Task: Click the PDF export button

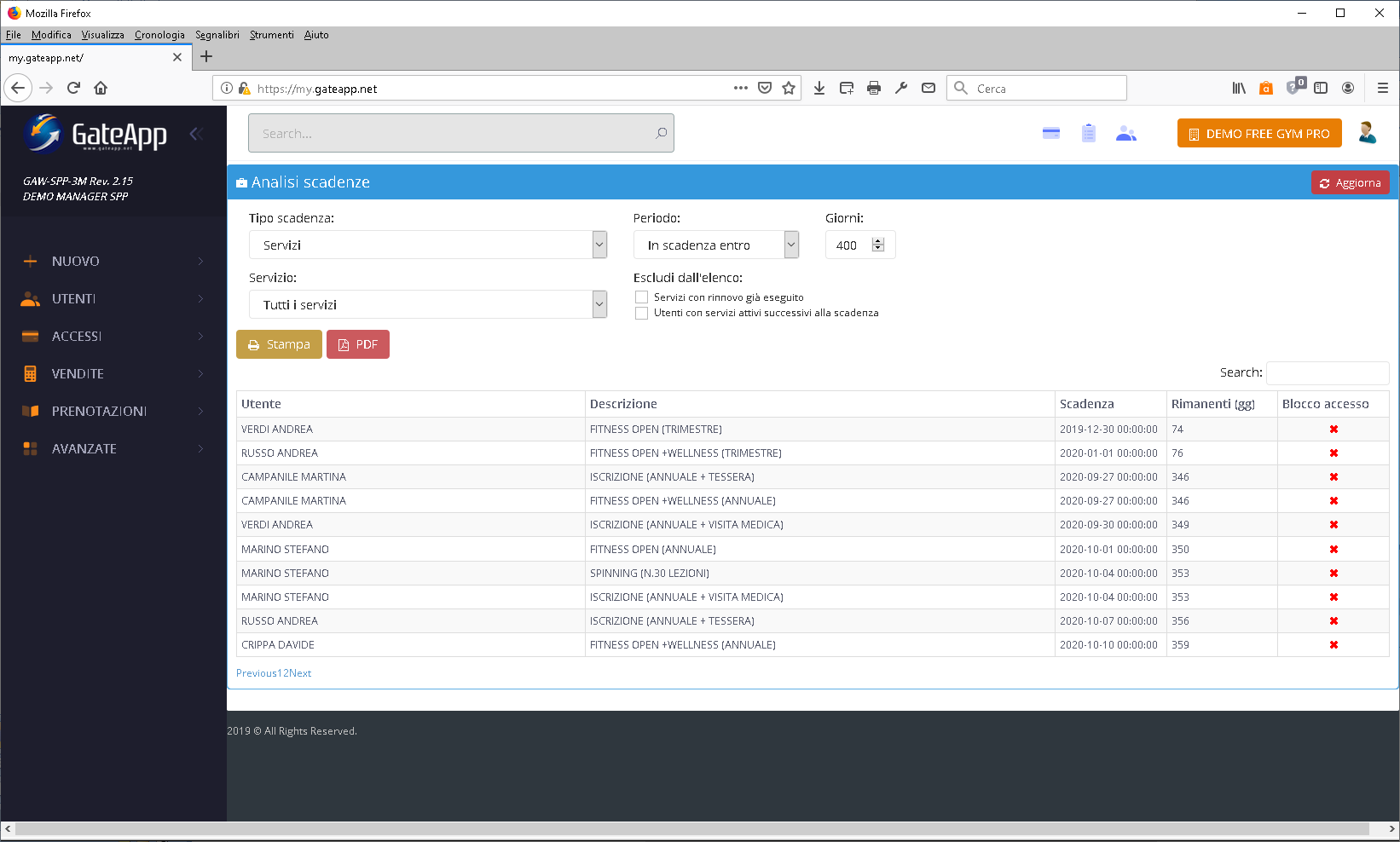Action: pos(358,344)
